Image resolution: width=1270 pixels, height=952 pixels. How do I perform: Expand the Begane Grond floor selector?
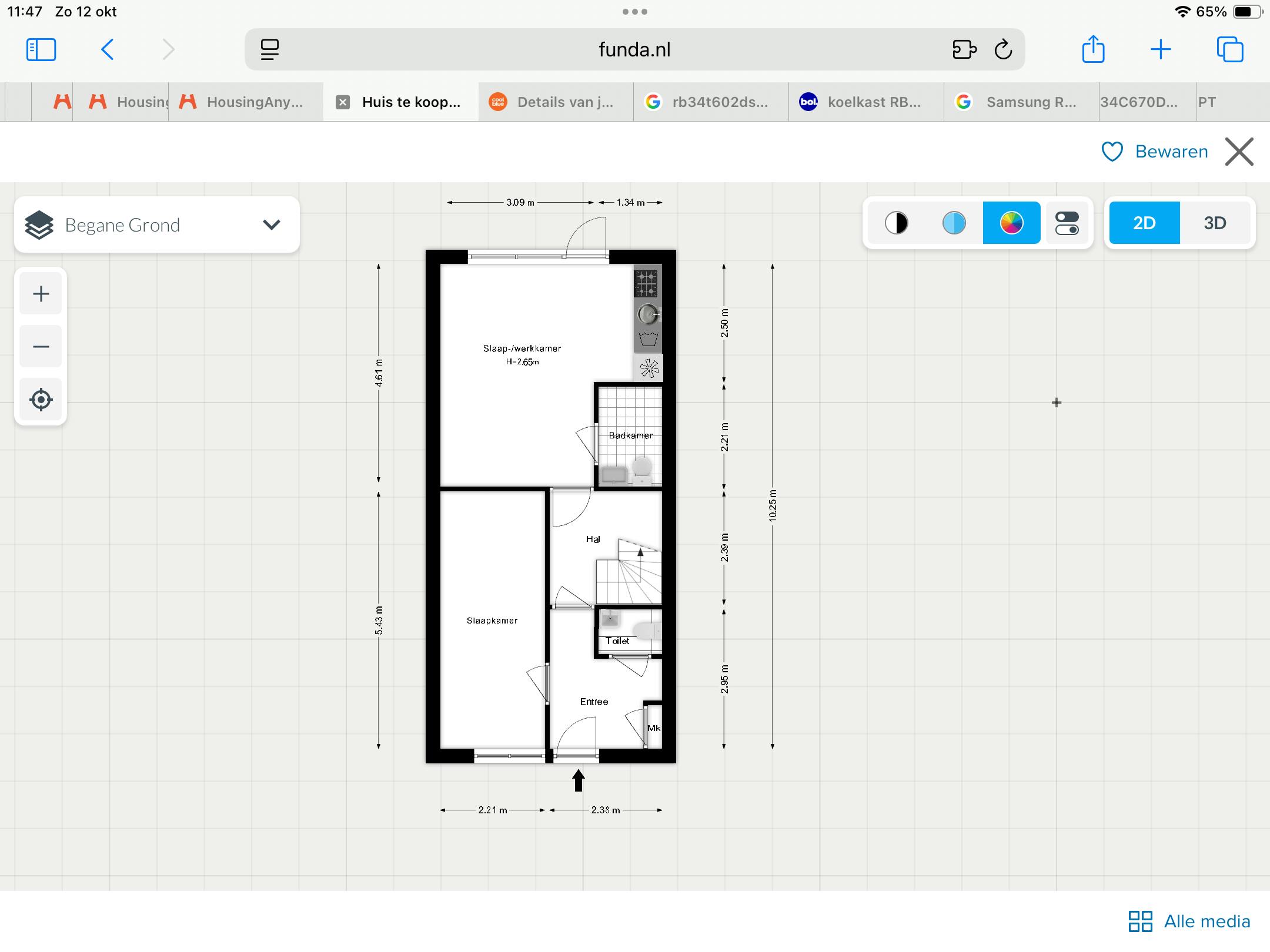(x=270, y=224)
